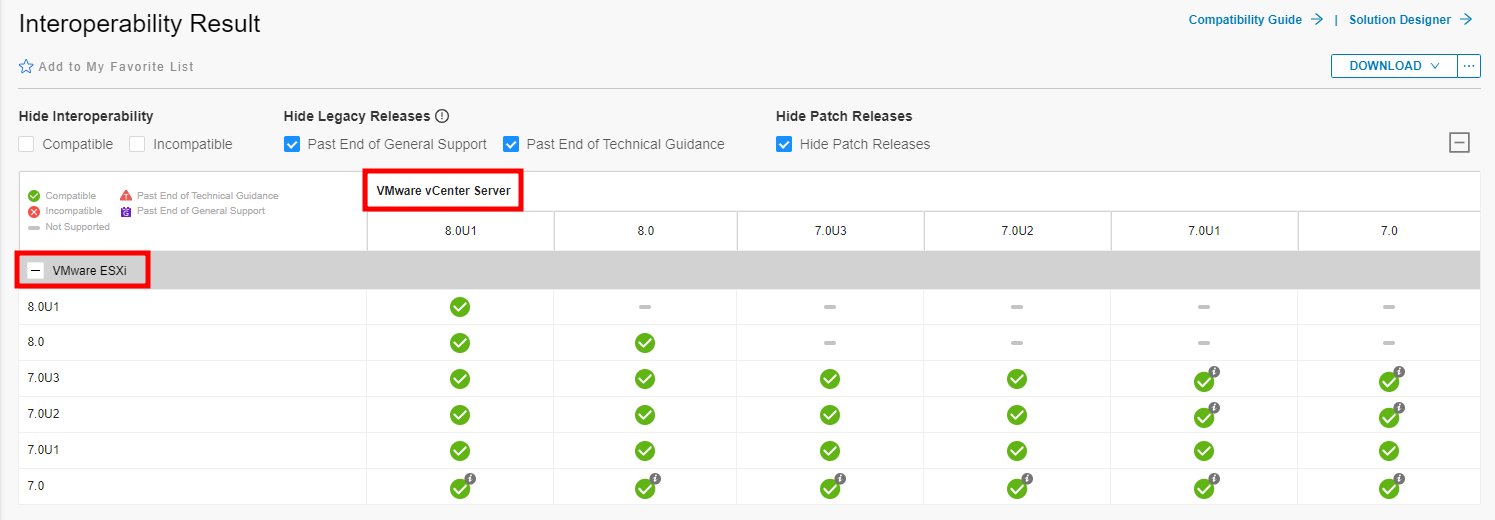Image resolution: width=1495 pixels, height=520 pixels.
Task: Click compatible icon for ESXi 7.0U3 and vCenter 8.0U1
Action: click(460, 379)
